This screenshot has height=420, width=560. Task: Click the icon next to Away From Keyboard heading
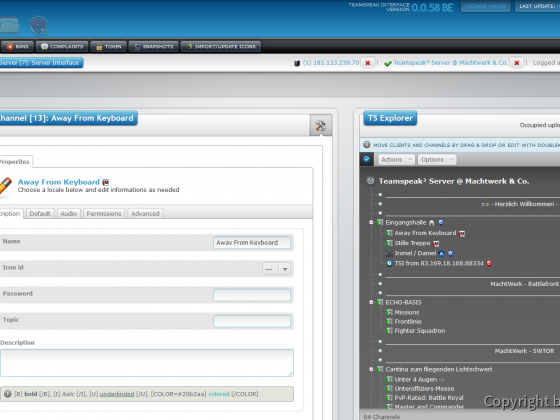pos(105,182)
